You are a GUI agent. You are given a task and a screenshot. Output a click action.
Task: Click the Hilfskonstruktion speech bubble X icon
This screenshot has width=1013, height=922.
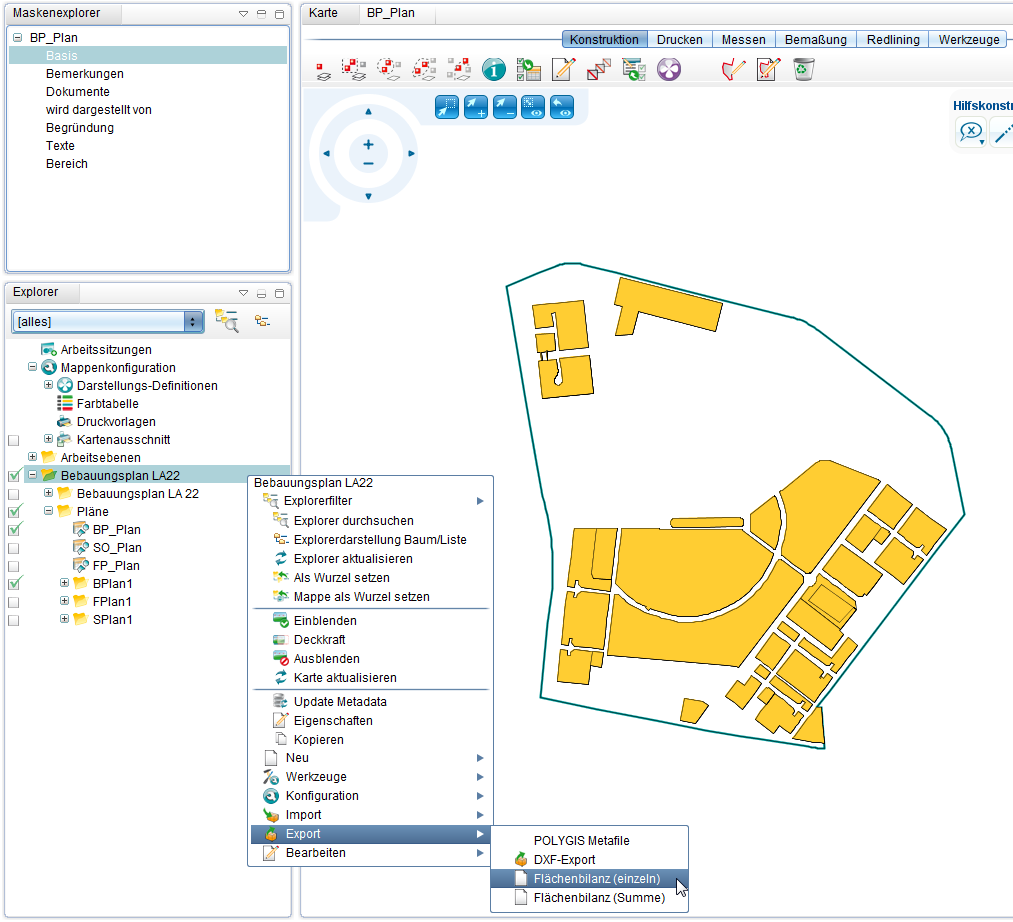(x=969, y=132)
